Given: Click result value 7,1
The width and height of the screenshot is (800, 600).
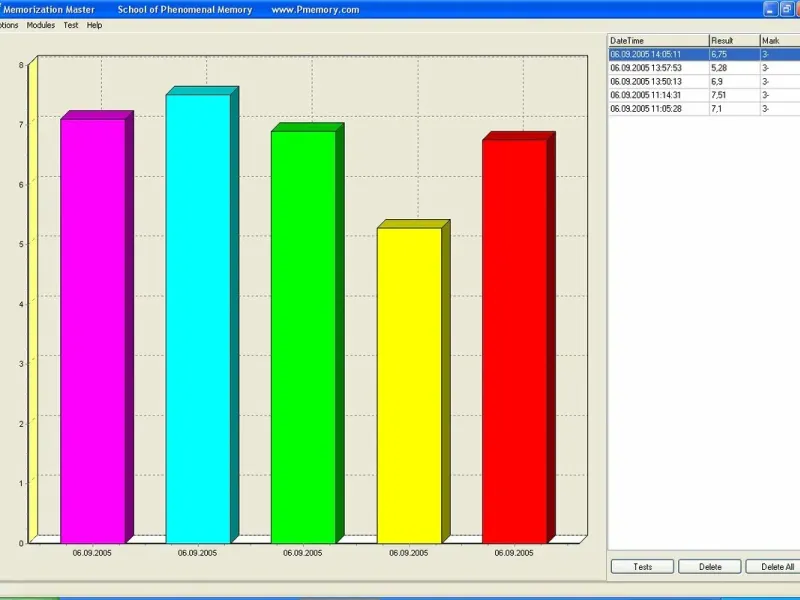Looking at the screenshot, I should click(x=716, y=109).
